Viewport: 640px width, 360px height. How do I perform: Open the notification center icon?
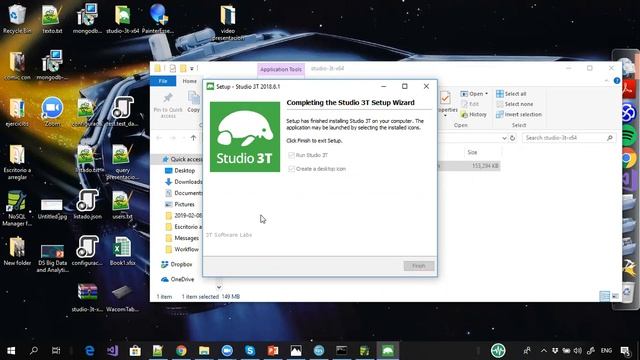pyautogui.click(x=625, y=350)
